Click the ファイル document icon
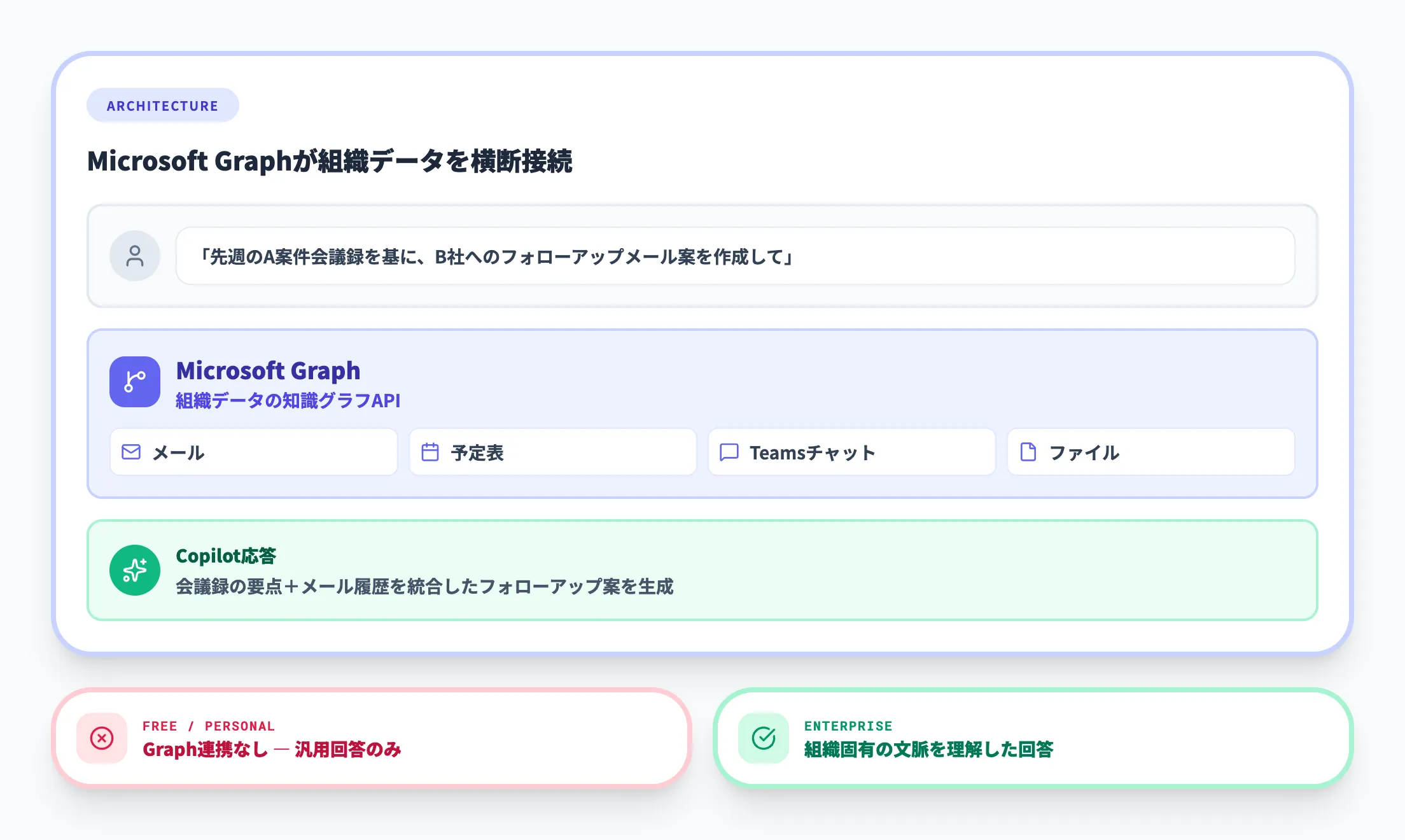Viewport: 1405px width, 840px height. coord(1028,452)
